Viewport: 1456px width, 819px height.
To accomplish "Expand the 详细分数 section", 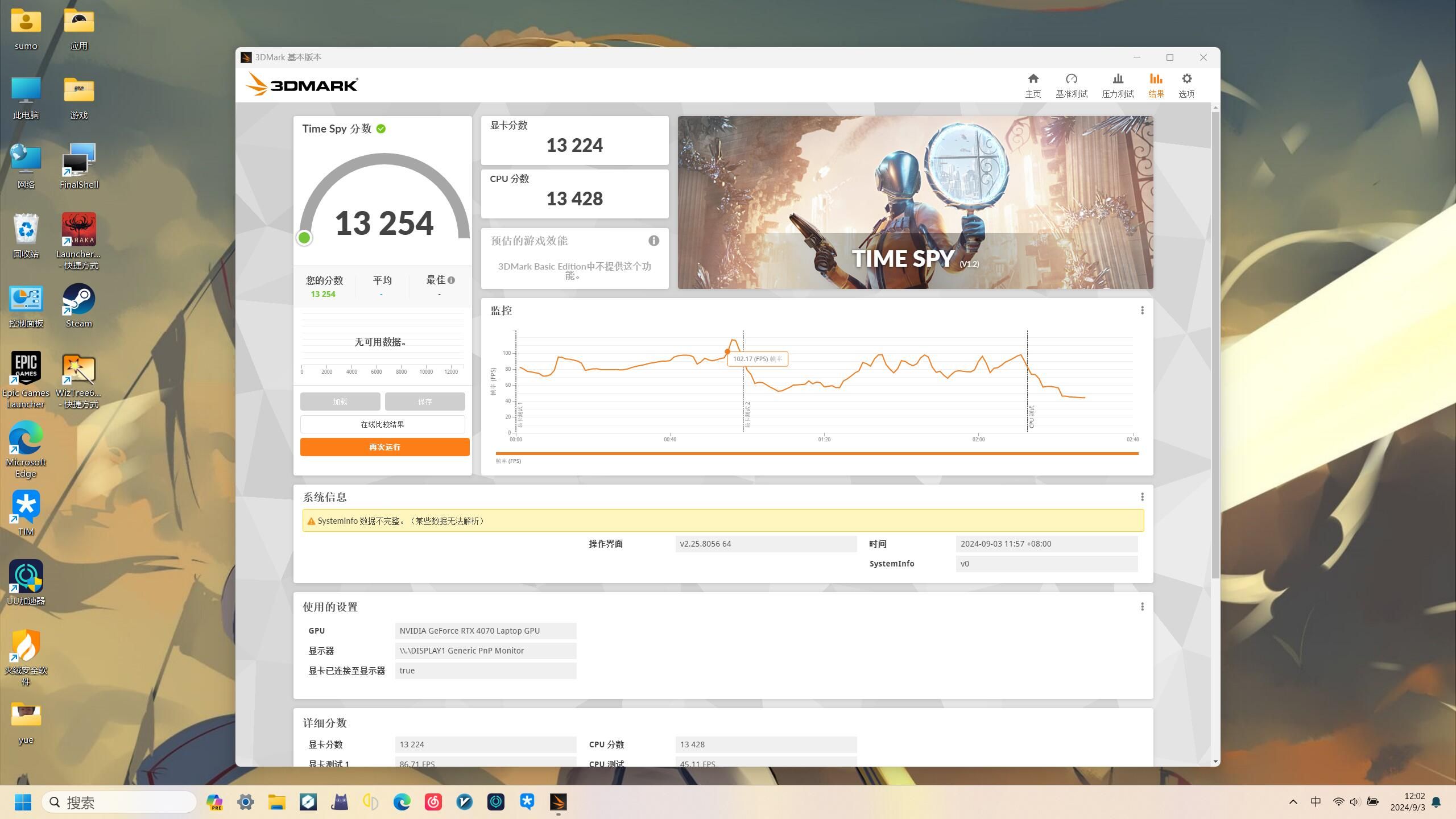I will (x=325, y=722).
